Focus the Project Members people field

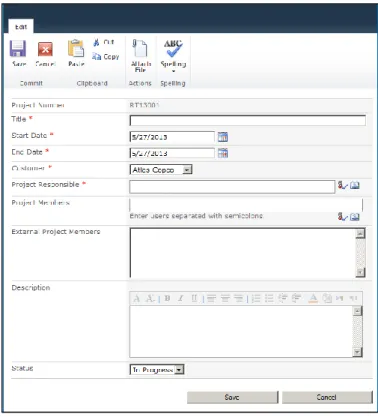click(x=246, y=205)
